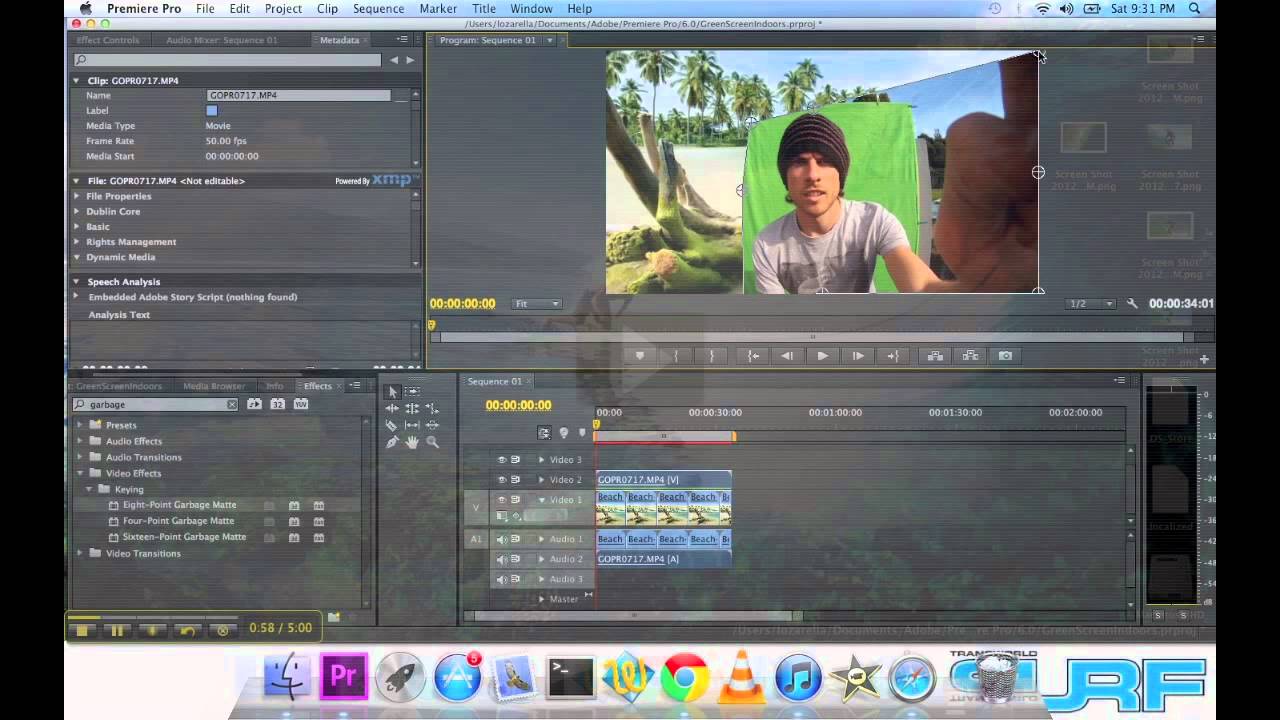
Task: Open the Fit zoom level dropdown
Action: 537,304
